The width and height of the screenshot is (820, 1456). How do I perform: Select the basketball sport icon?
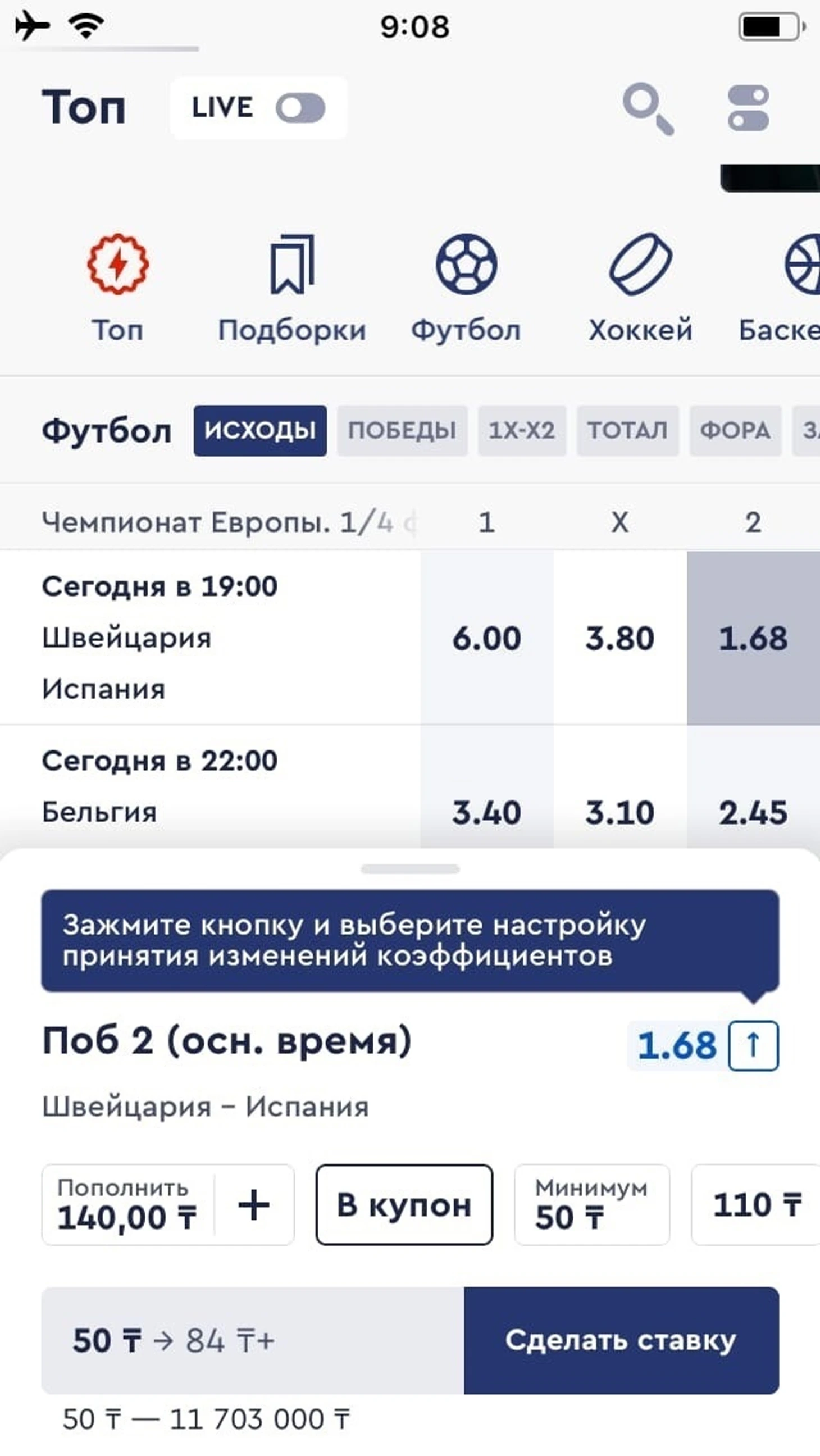click(803, 264)
